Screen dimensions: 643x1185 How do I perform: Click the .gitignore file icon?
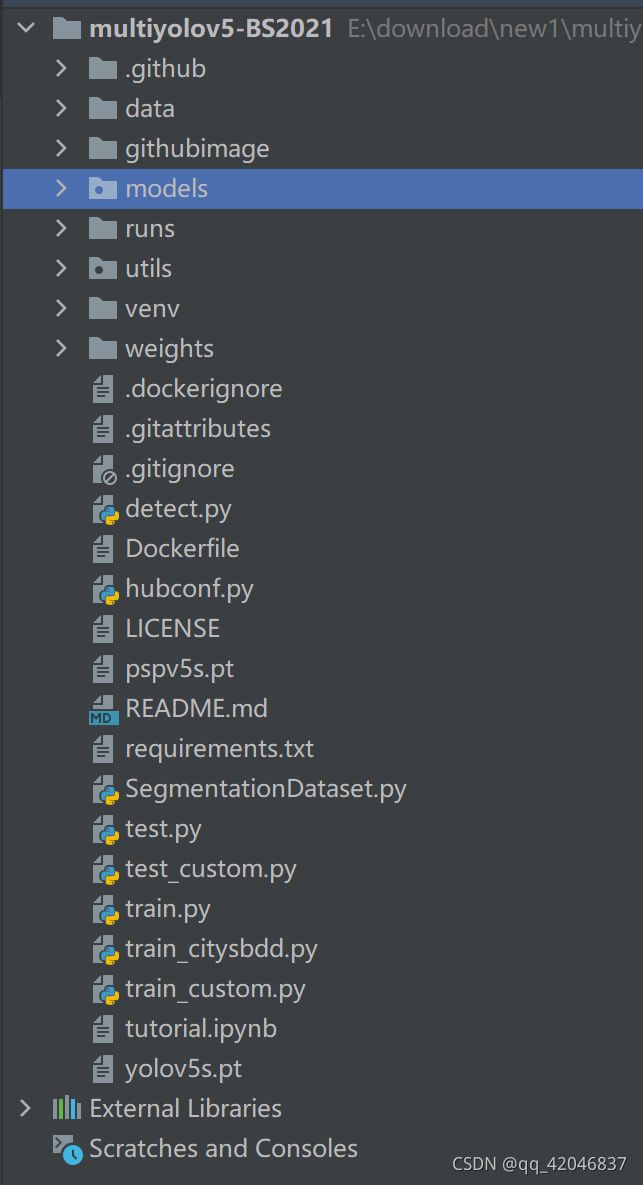(x=104, y=469)
